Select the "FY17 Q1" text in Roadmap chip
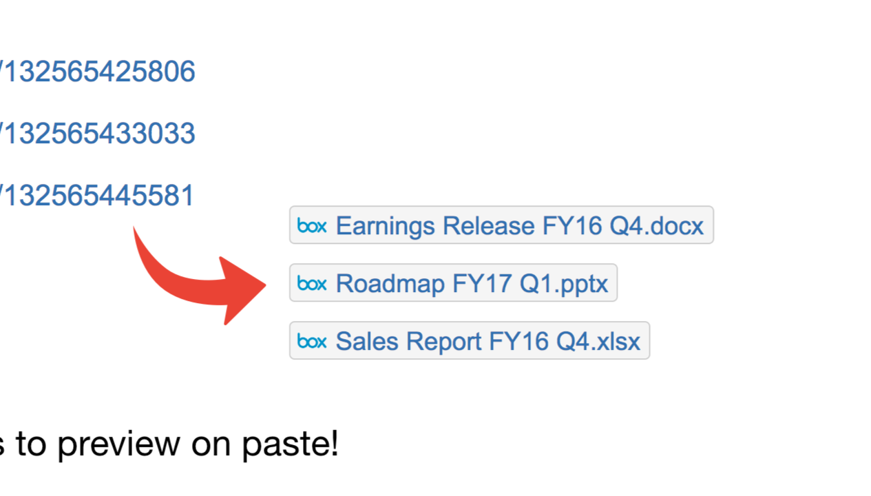The image size is (871, 496). tap(485, 284)
